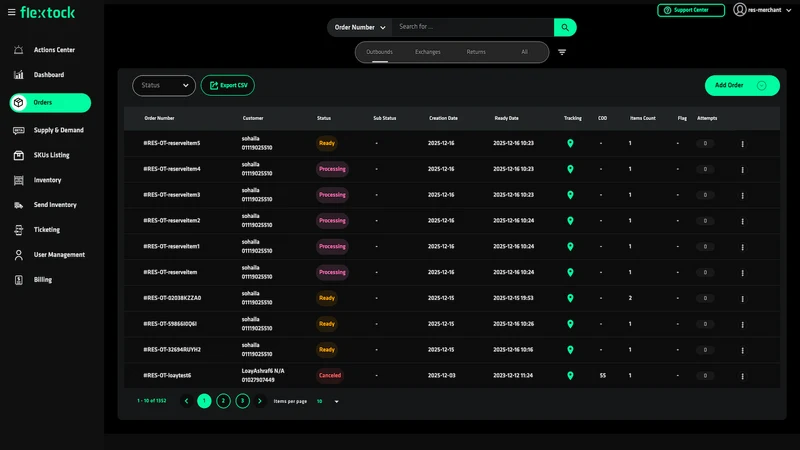Screen dimensions: 800x450
Task: Open tracking pin for order reserveitem5
Action: [570, 143]
